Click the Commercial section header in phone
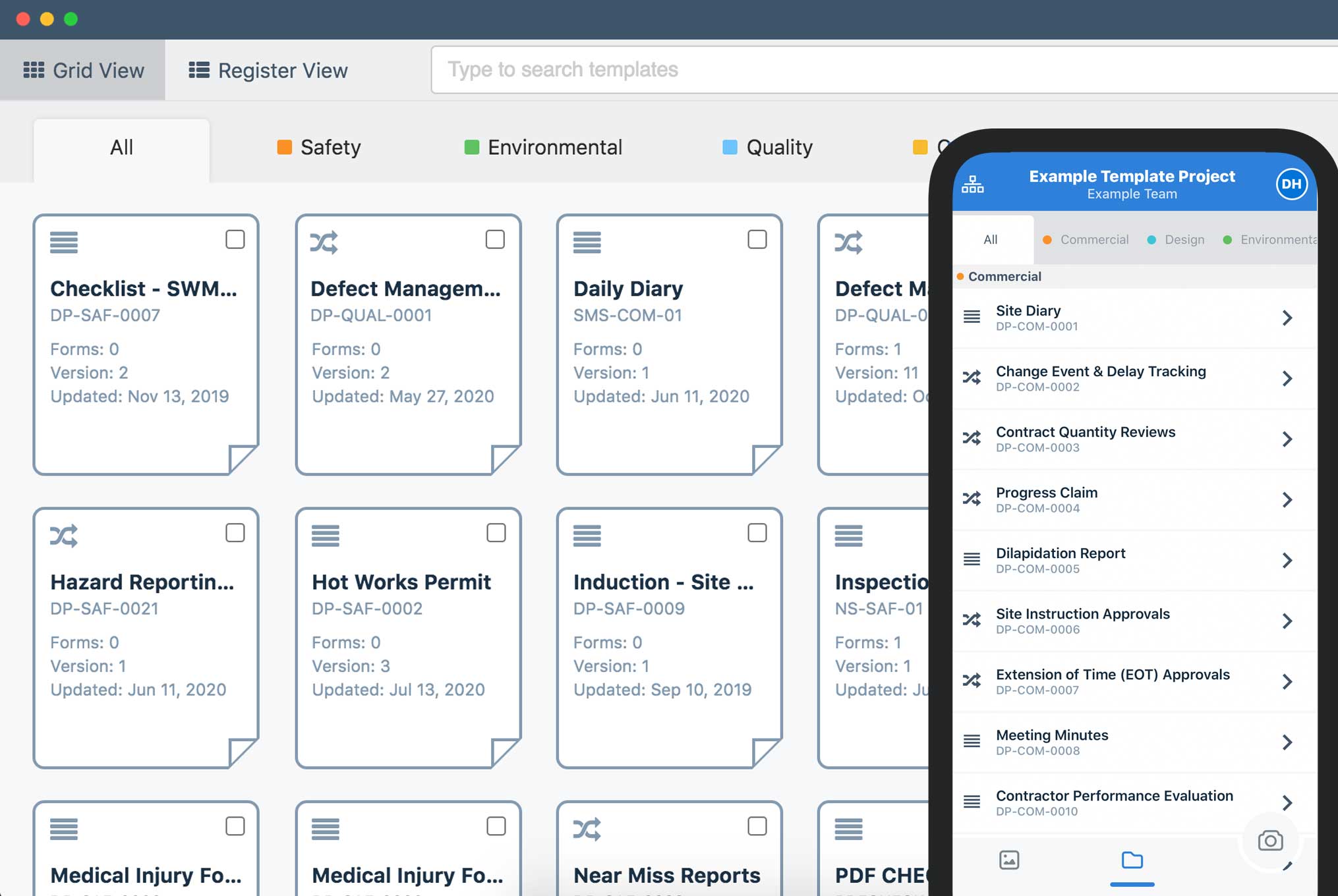The image size is (1338, 896). tap(1134, 277)
